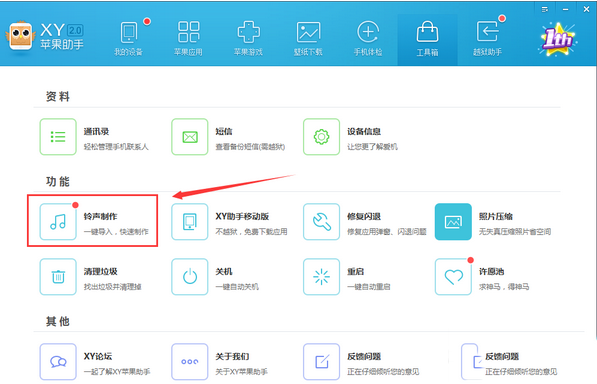Click the 一键自动关机 description

coord(237,287)
